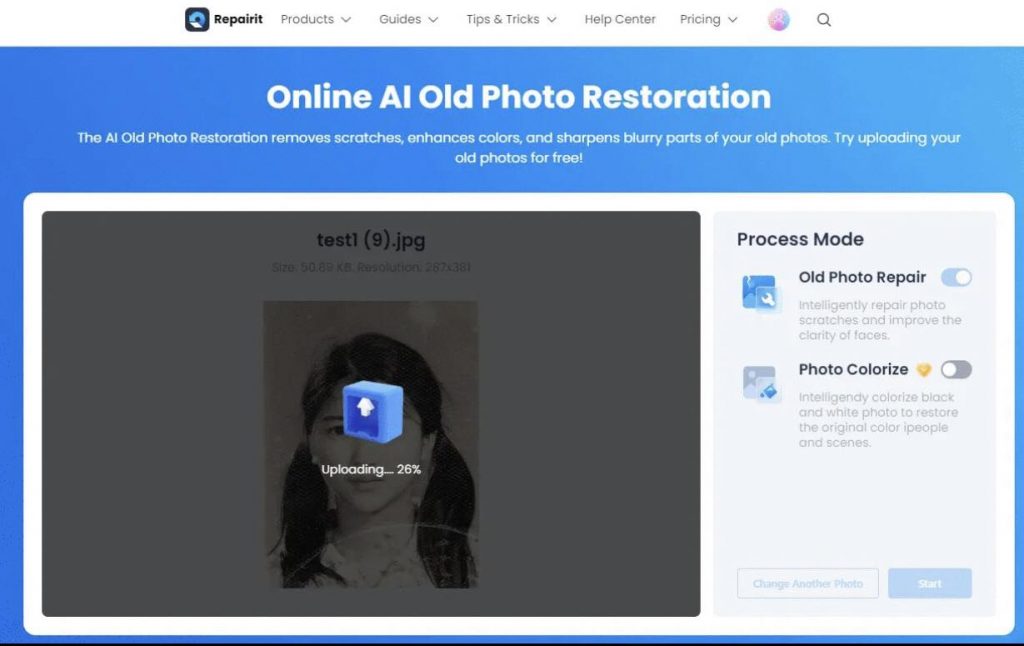Image resolution: width=1024 pixels, height=646 pixels.
Task: Expand the Pricing dropdown menu
Action: pos(708,20)
